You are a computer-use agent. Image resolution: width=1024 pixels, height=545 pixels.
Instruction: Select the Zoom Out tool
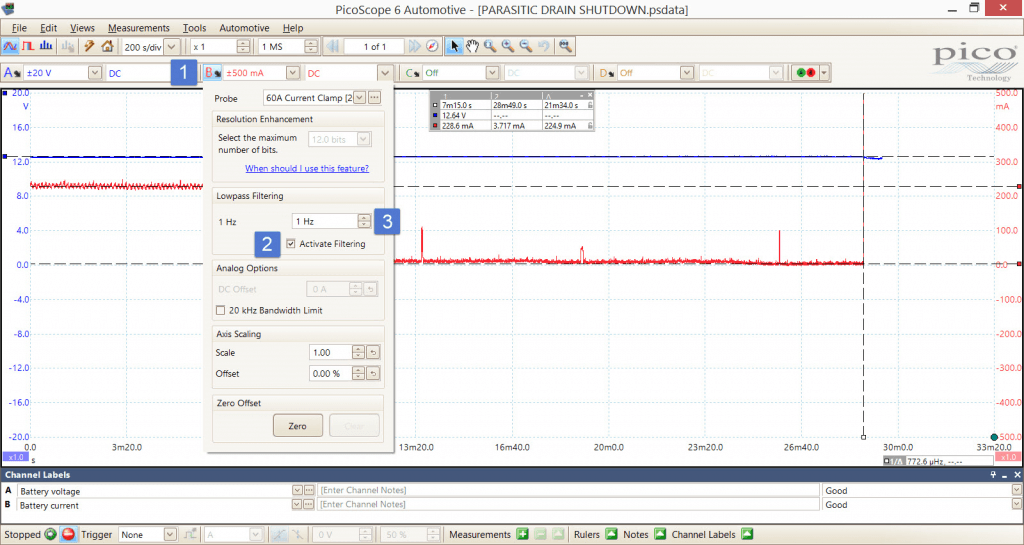click(x=525, y=46)
